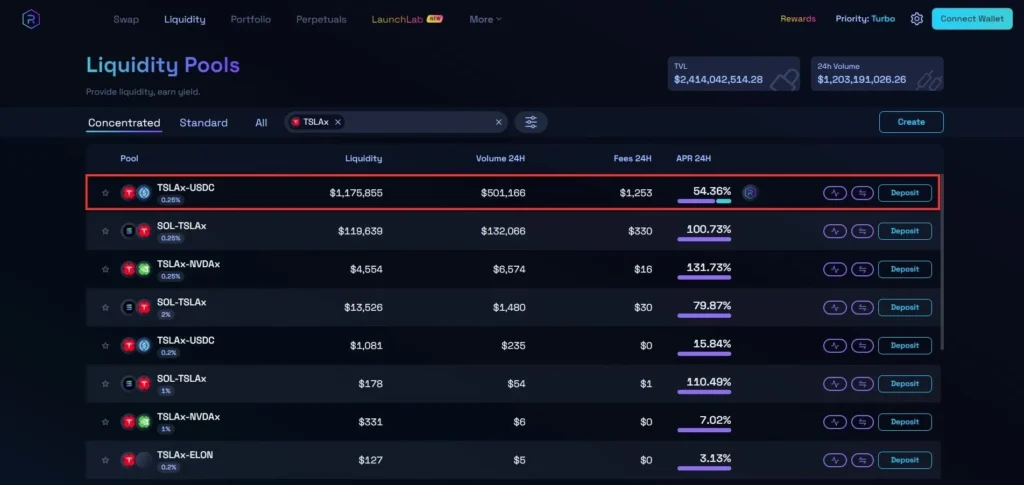The width and height of the screenshot is (1024, 485).
Task: Click the APR bar under 131.73%
Action: pyautogui.click(x=704, y=277)
